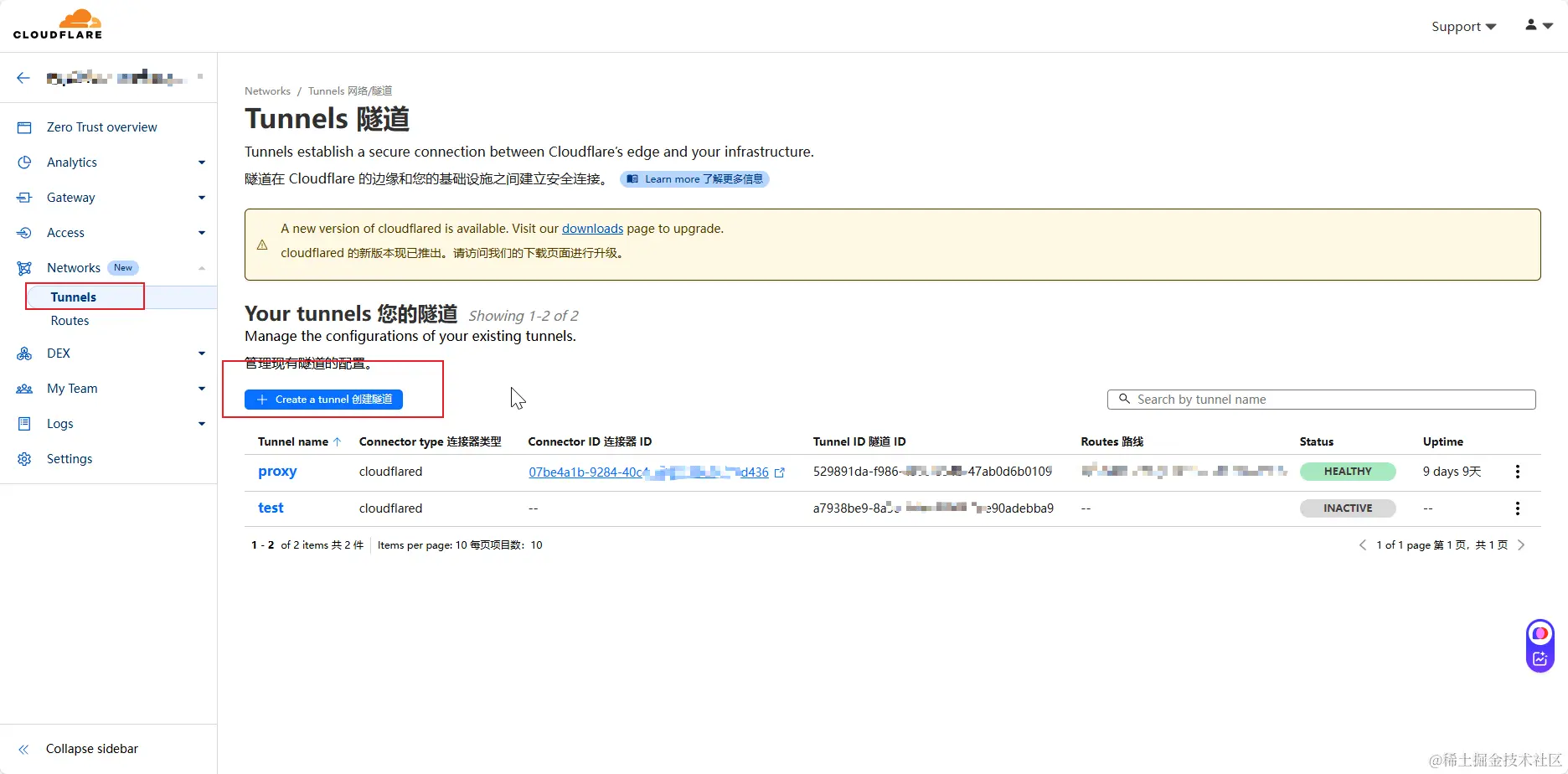Go to the next page arrow
Image resolution: width=1568 pixels, height=774 pixels.
[1521, 545]
